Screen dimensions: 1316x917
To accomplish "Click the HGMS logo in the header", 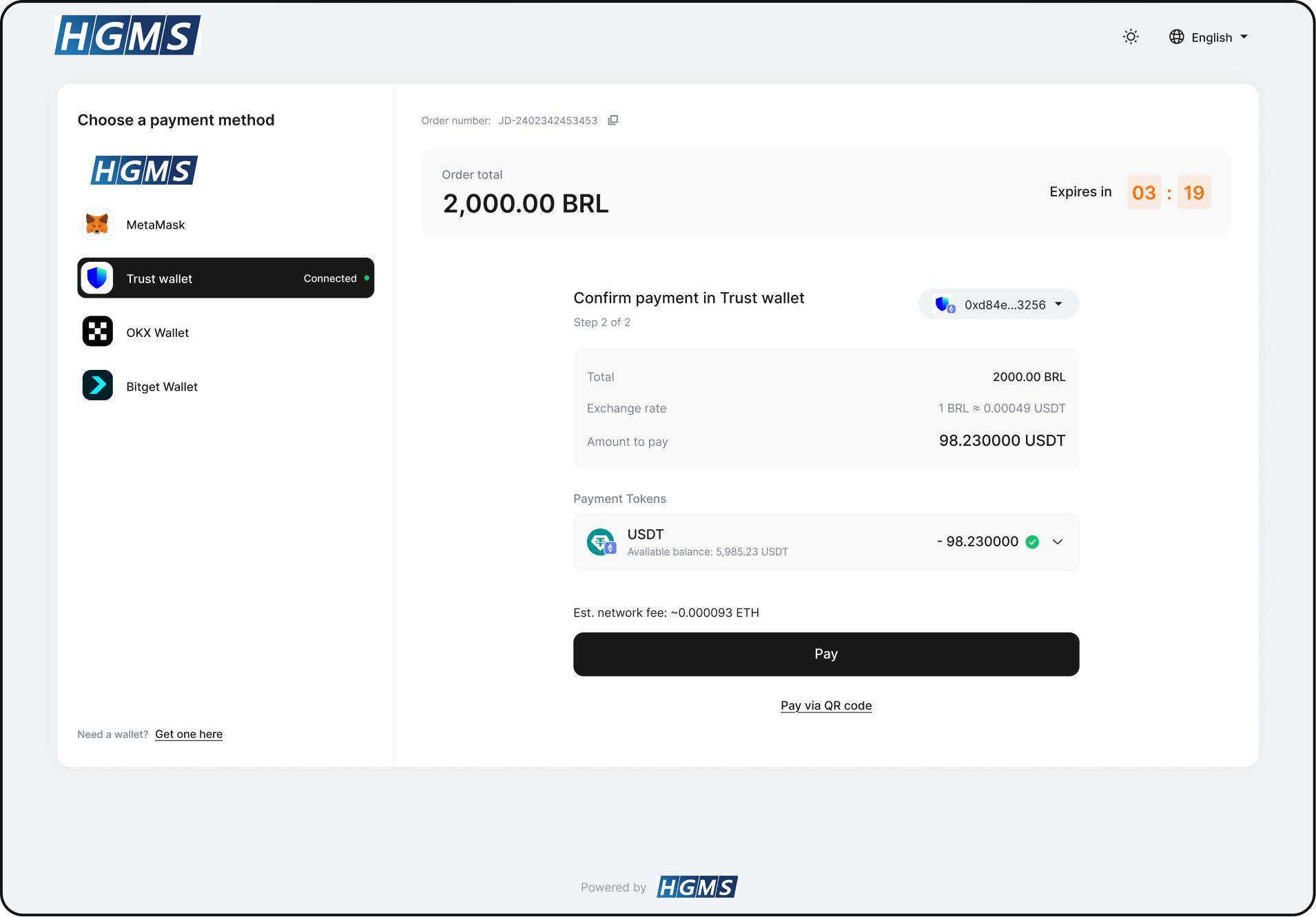I will 127,35.
